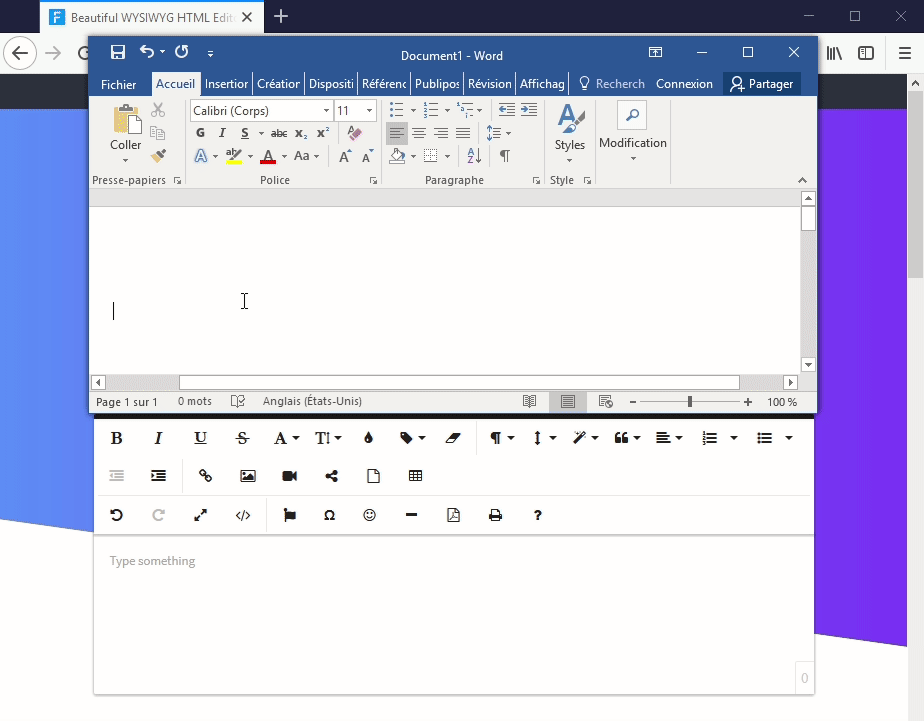
Task: Open the blockquote dropdown in the editor
Action: click(x=627, y=438)
